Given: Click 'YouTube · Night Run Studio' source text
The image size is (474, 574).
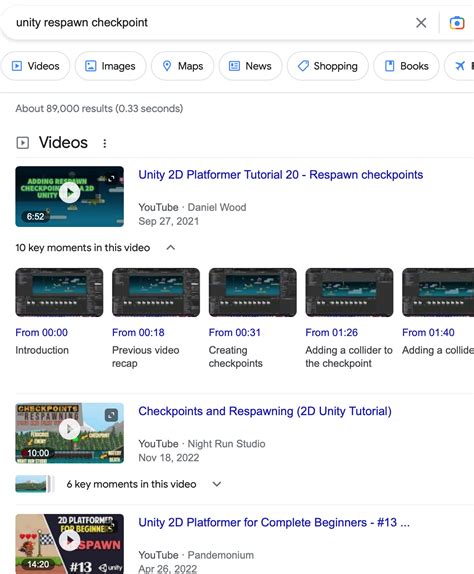Looking at the screenshot, I should pos(202,444).
